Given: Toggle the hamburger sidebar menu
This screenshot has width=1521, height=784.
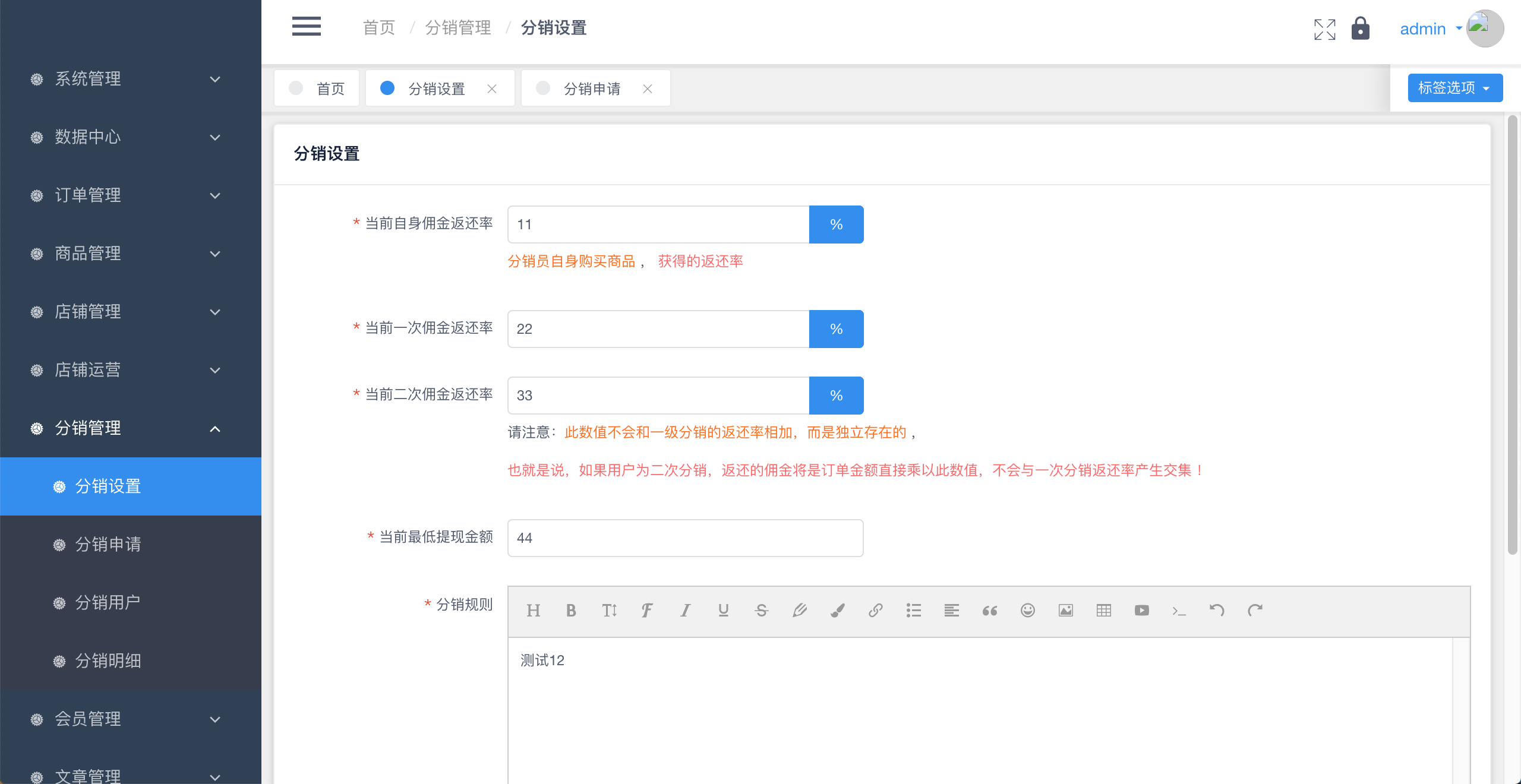Looking at the screenshot, I should [x=306, y=27].
